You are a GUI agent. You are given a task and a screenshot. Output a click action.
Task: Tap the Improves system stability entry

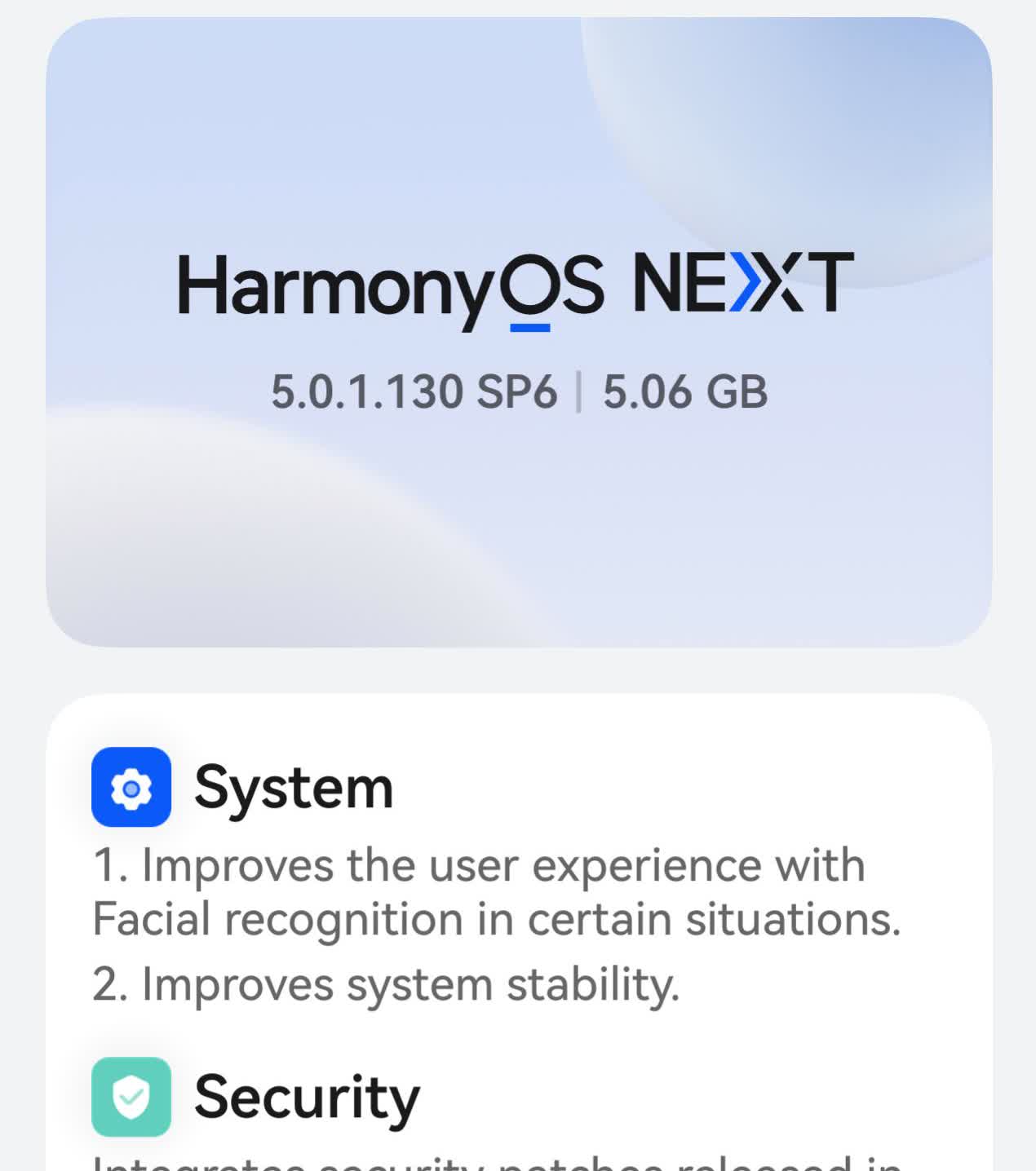(x=386, y=985)
